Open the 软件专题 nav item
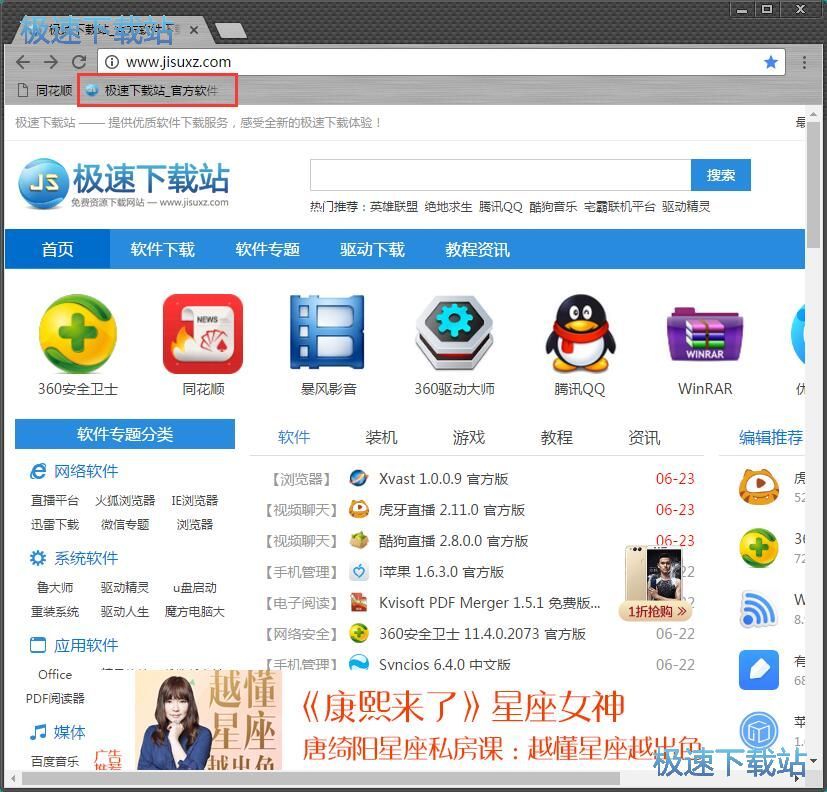This screenshot has width=827, height=792. 267,249
